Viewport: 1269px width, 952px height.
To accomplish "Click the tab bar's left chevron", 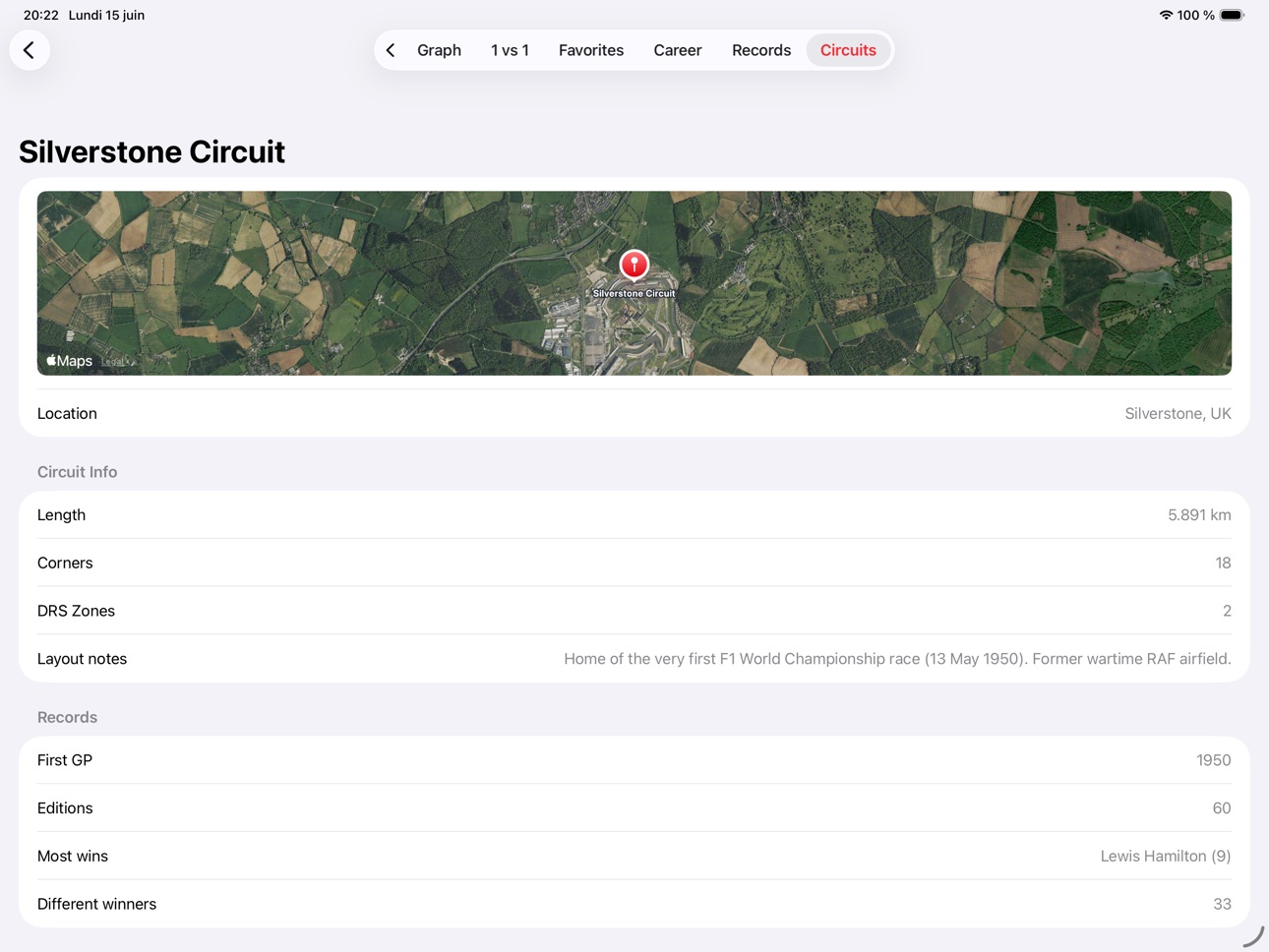I will coord(391,50).
